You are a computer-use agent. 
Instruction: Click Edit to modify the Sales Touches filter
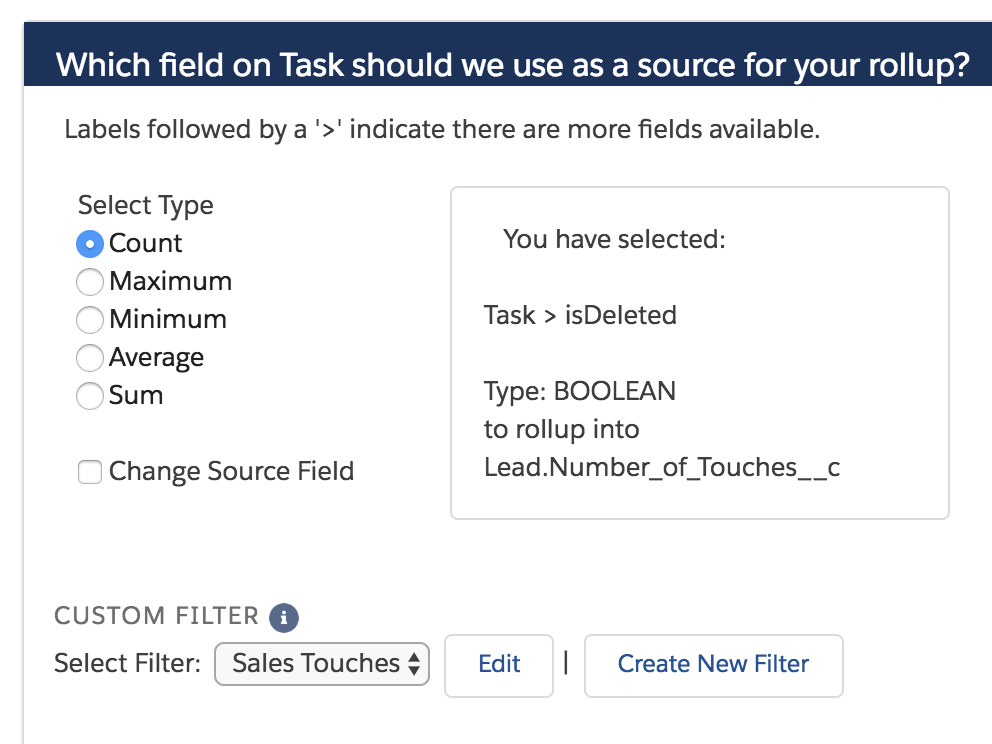point(499,663)
